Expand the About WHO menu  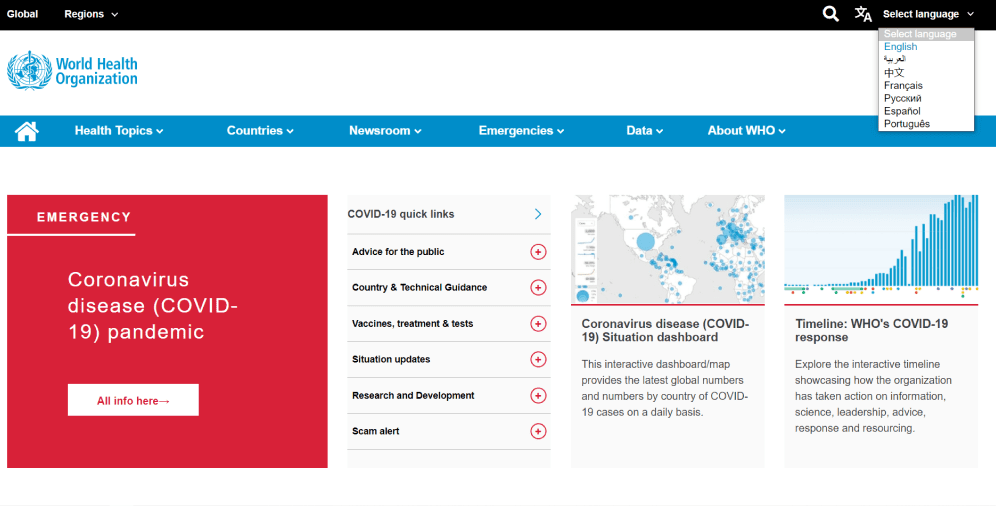[746, 131]
